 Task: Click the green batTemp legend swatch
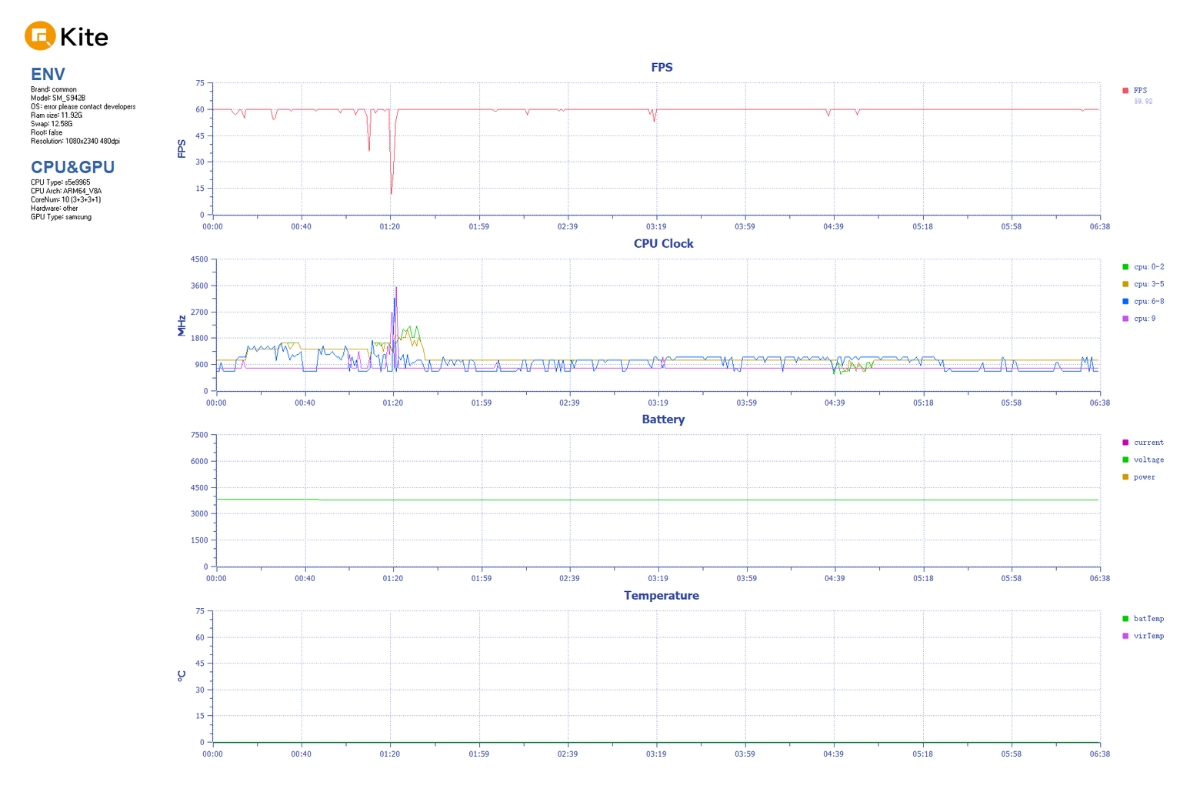[1125, 618]
